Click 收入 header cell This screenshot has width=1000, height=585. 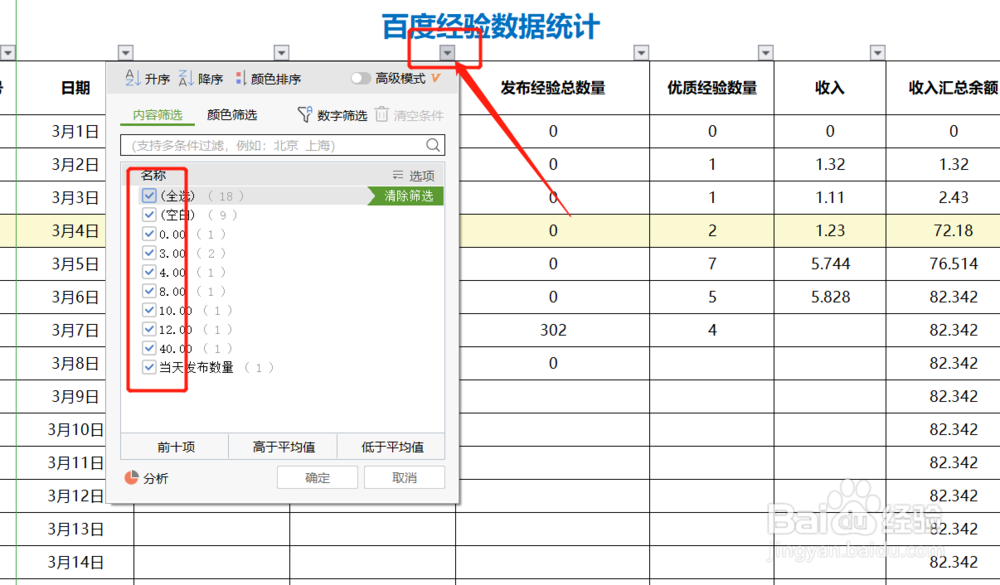[830, 88]
